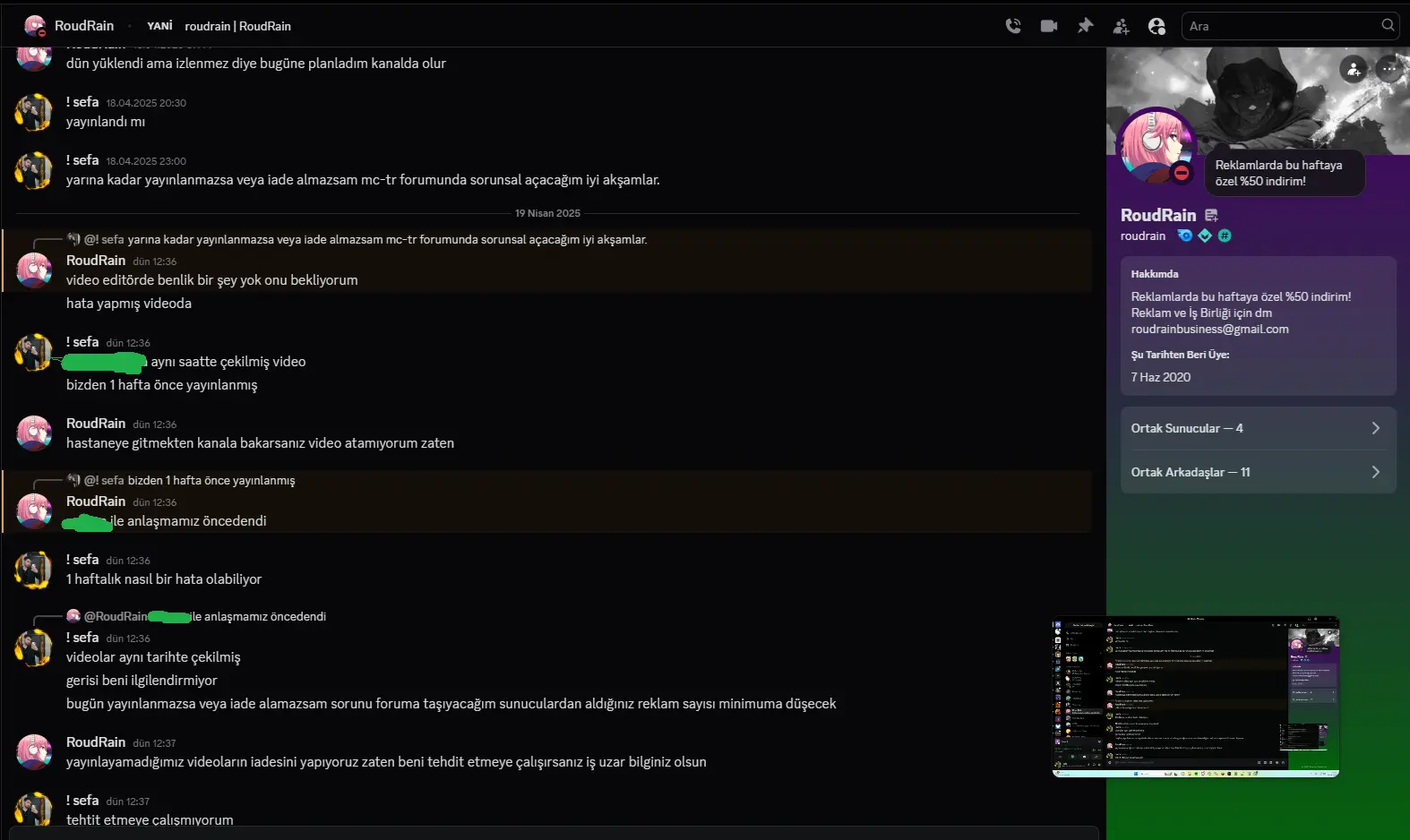Click the message 'bizden 1 hafta önce yayınlanmış' below 'aynı saatte çekilmiş video'
Viewport: 1410px width, 840px height.
(x=161, y=385)
